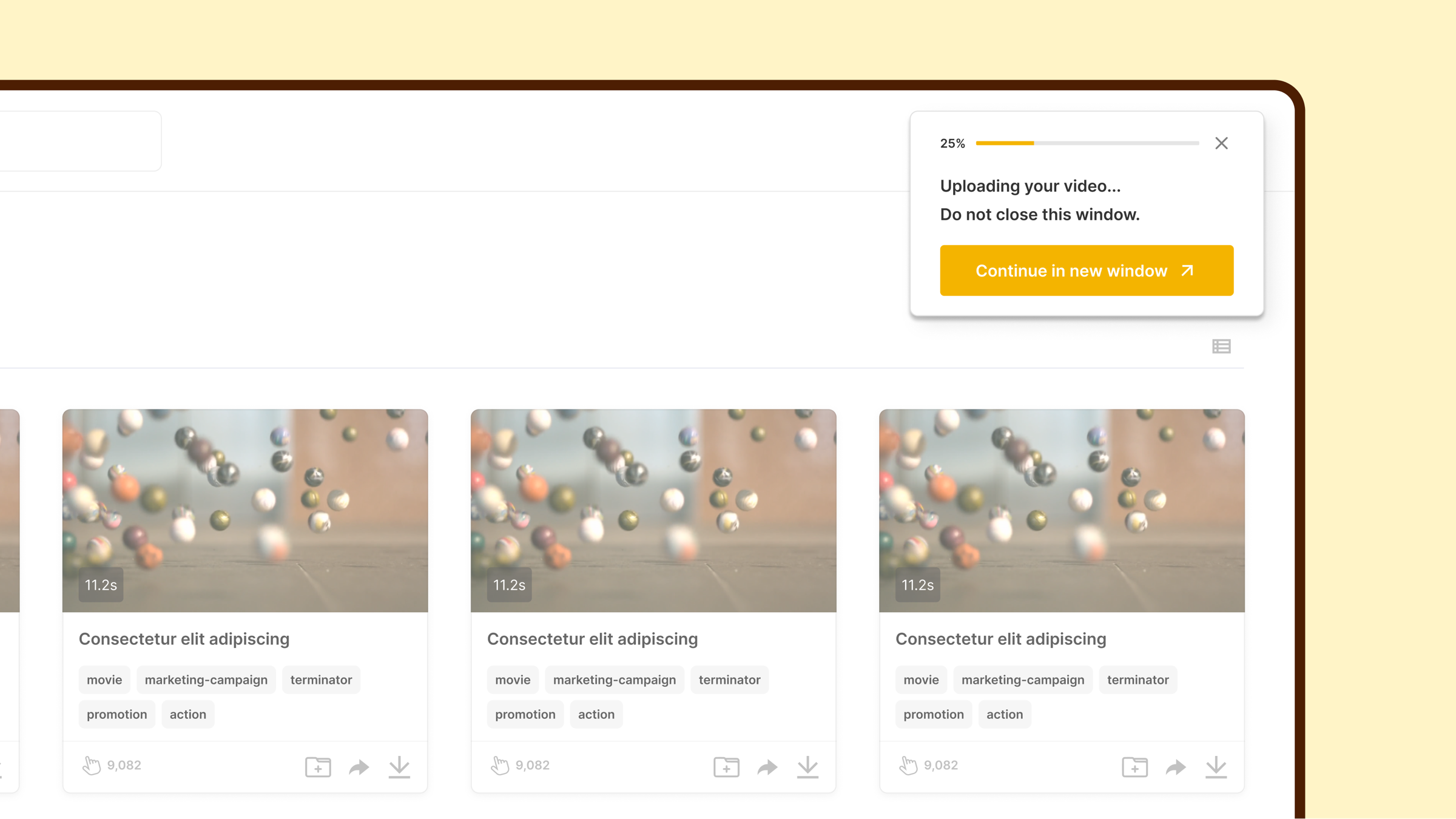Select 'terminator' tag on the rightmost card
The height and width of the screenshot is (819, 1456).
[x=1137, y=679]
